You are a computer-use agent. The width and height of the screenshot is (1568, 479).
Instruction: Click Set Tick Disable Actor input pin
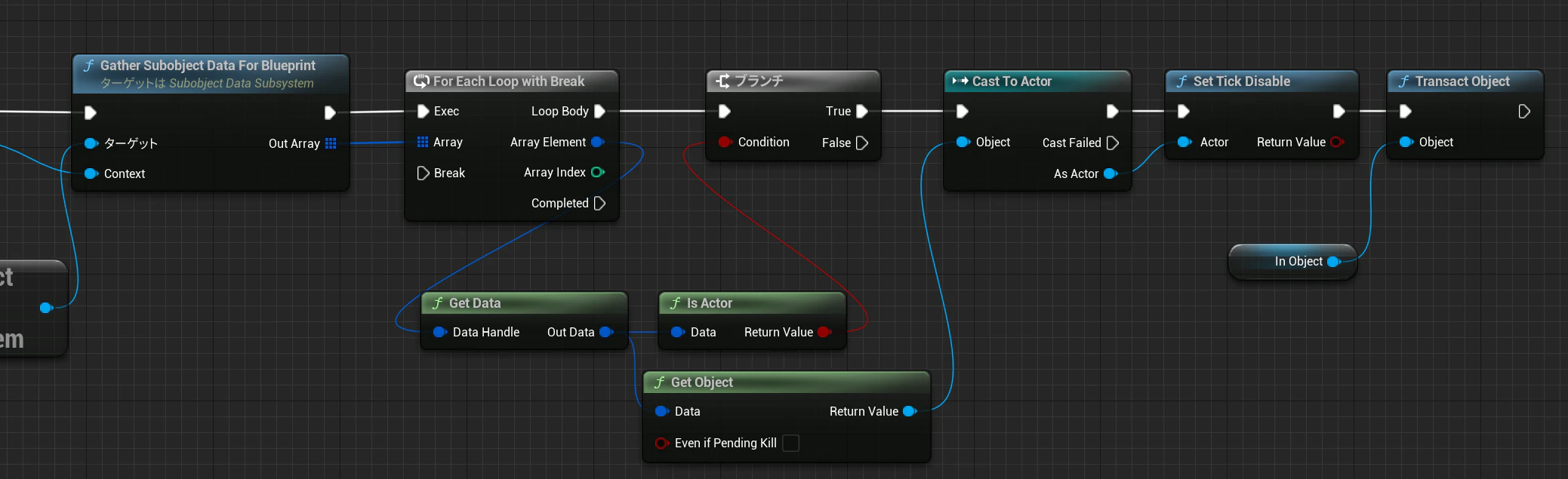pos(1184,142)
